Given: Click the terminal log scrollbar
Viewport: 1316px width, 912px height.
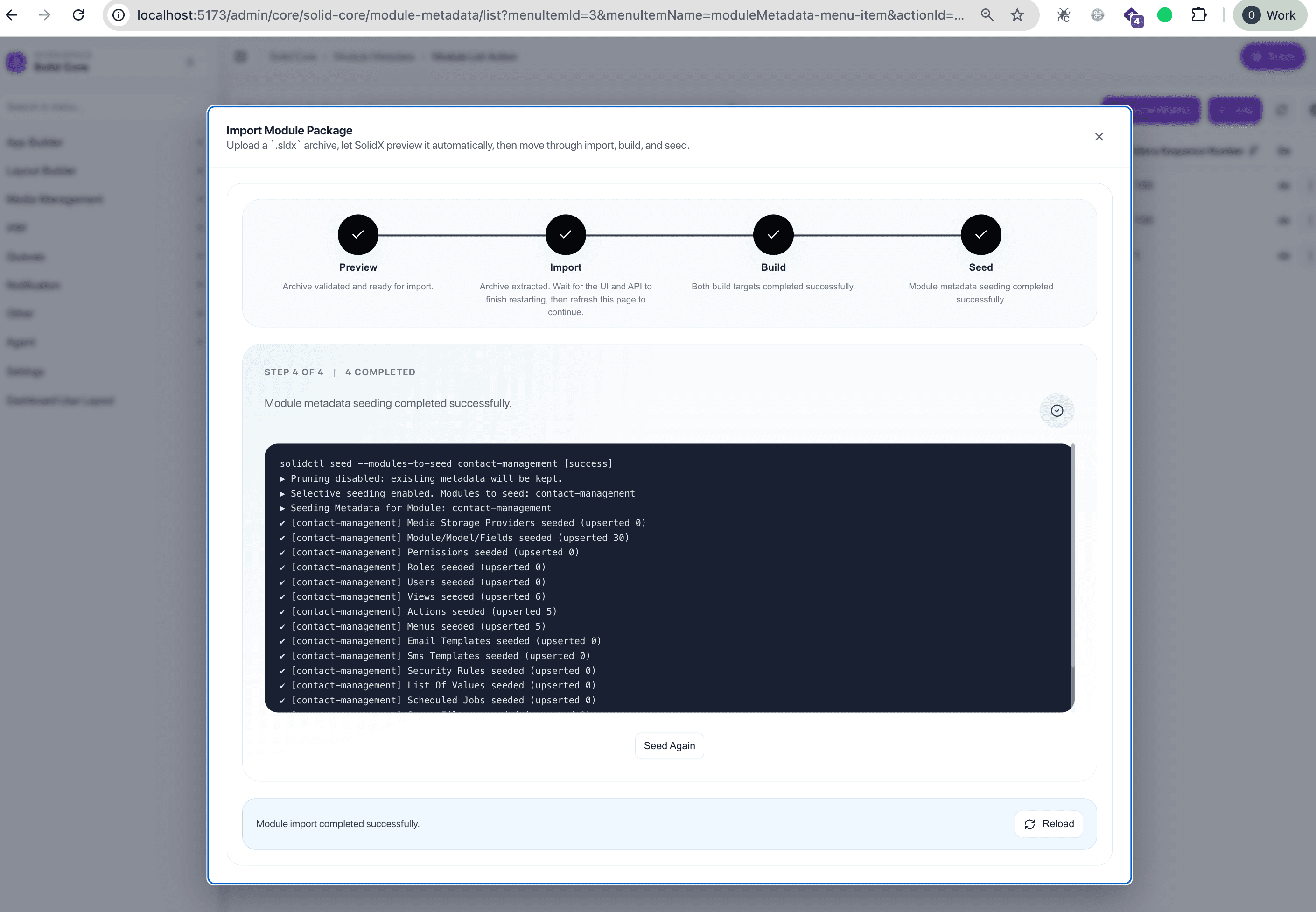Looking at the screenshot, I should [x=1073, y=577].
